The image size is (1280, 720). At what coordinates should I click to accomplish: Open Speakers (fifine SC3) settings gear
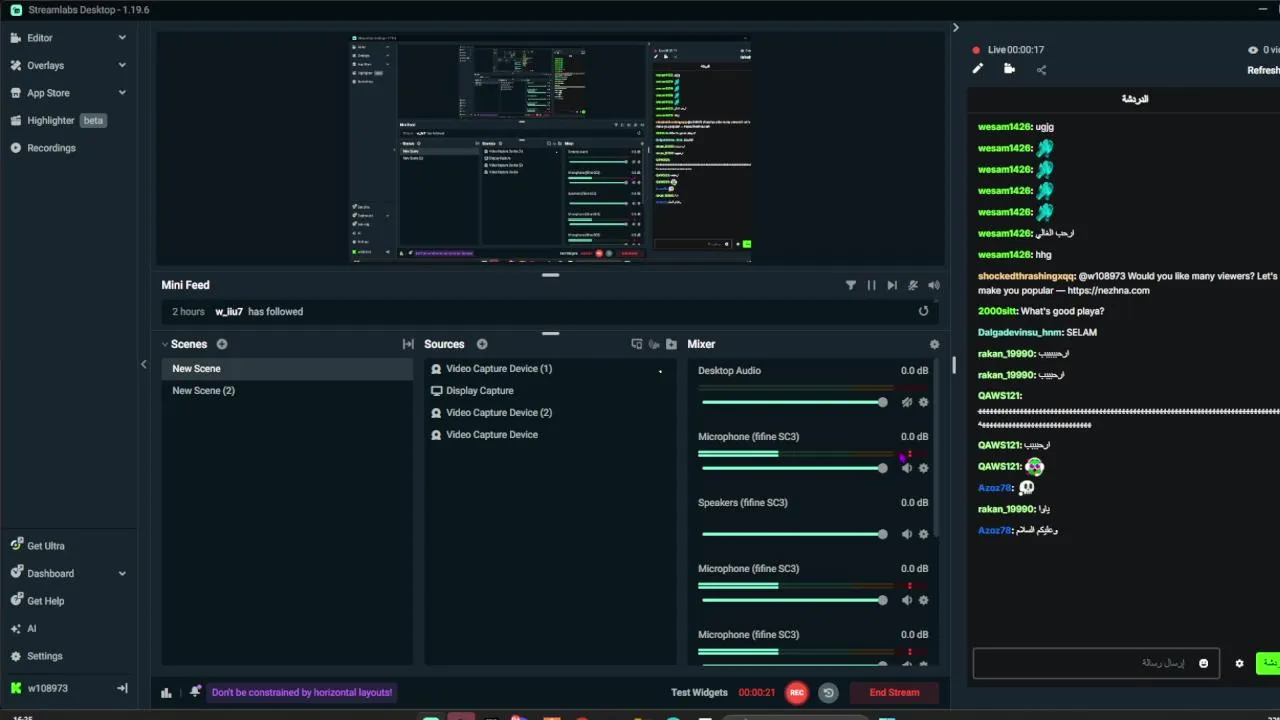coord(923,534)
